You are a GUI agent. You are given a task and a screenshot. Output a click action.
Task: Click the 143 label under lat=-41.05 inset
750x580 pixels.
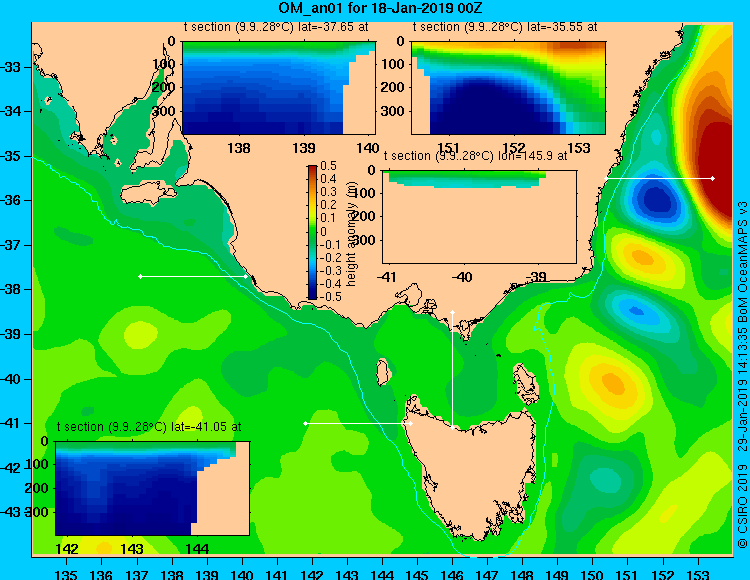[132, 549]
